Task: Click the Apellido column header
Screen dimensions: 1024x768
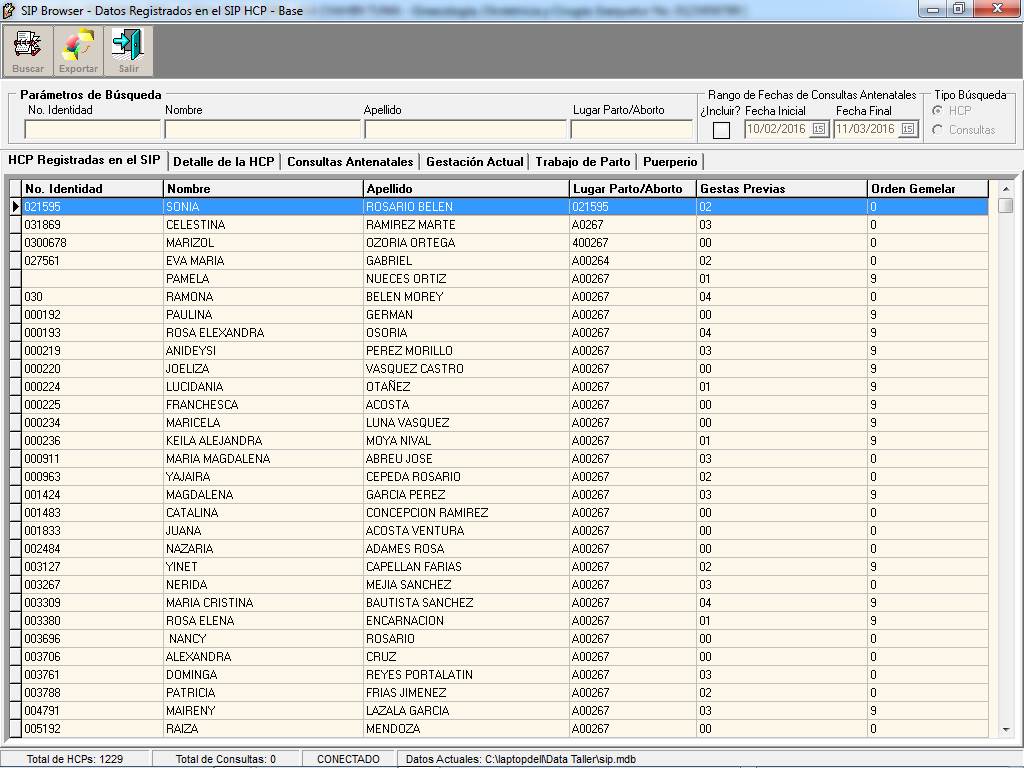Action: (x=466, y=189)
